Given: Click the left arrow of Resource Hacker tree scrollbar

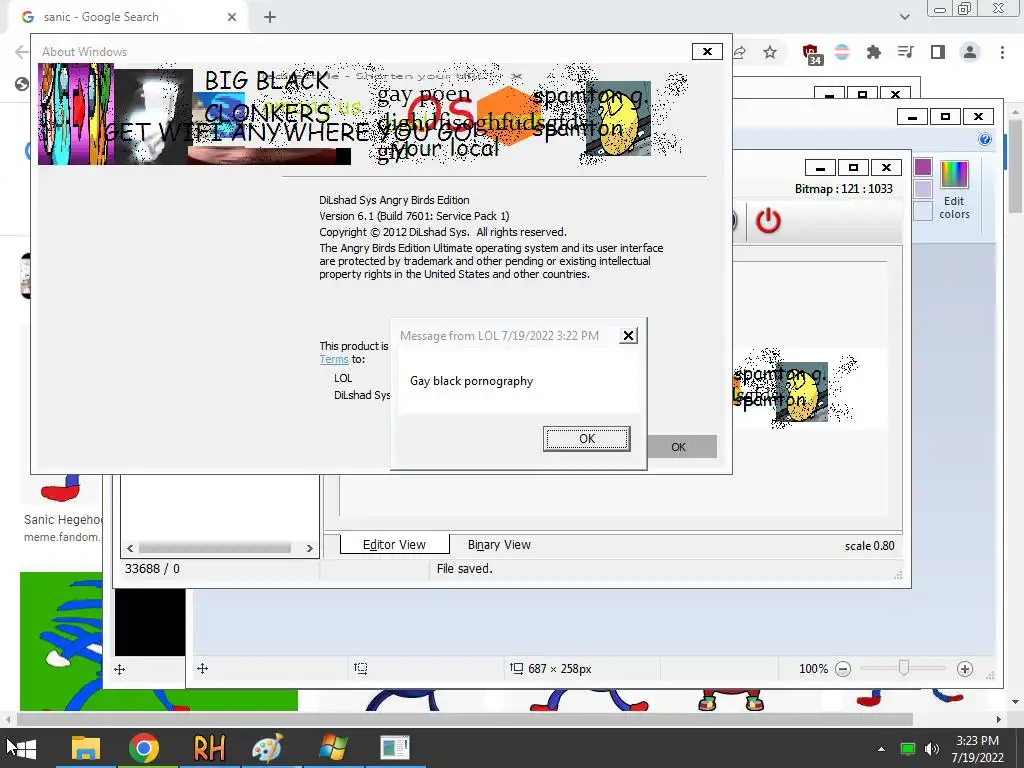Looking at the screenshot, I should pos(130,548).
